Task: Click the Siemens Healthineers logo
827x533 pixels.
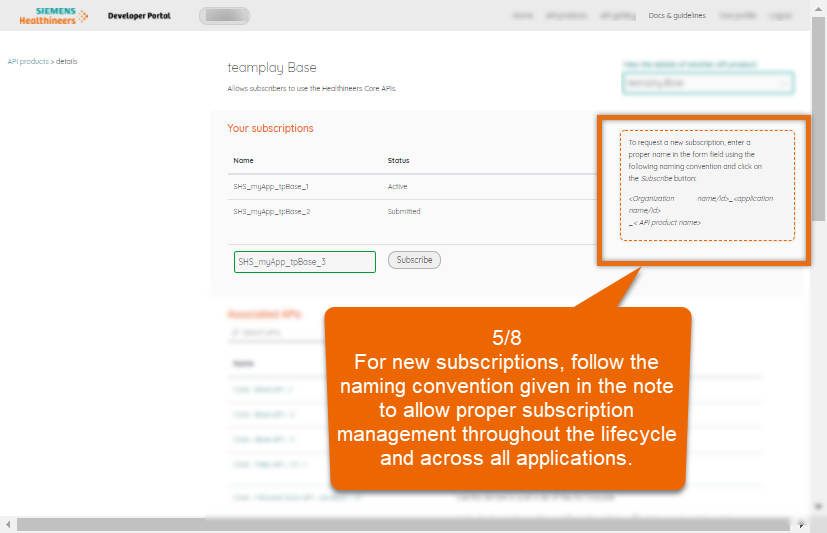Action: point(53,16)
